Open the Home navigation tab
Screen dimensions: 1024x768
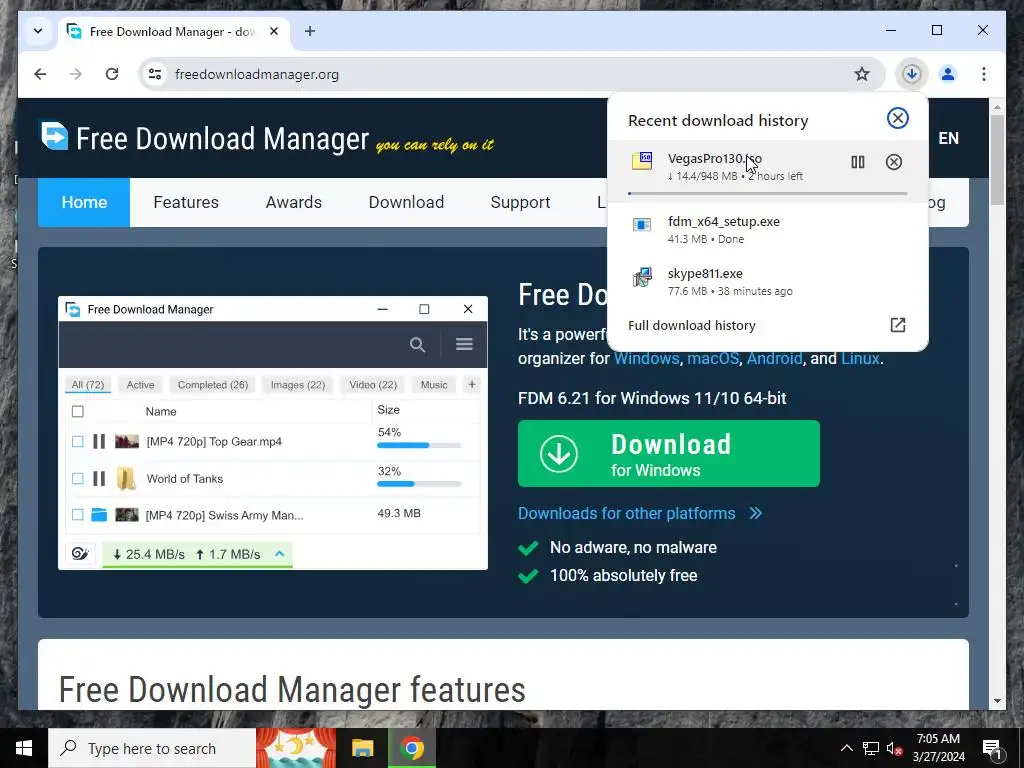[x=84, y=202]
